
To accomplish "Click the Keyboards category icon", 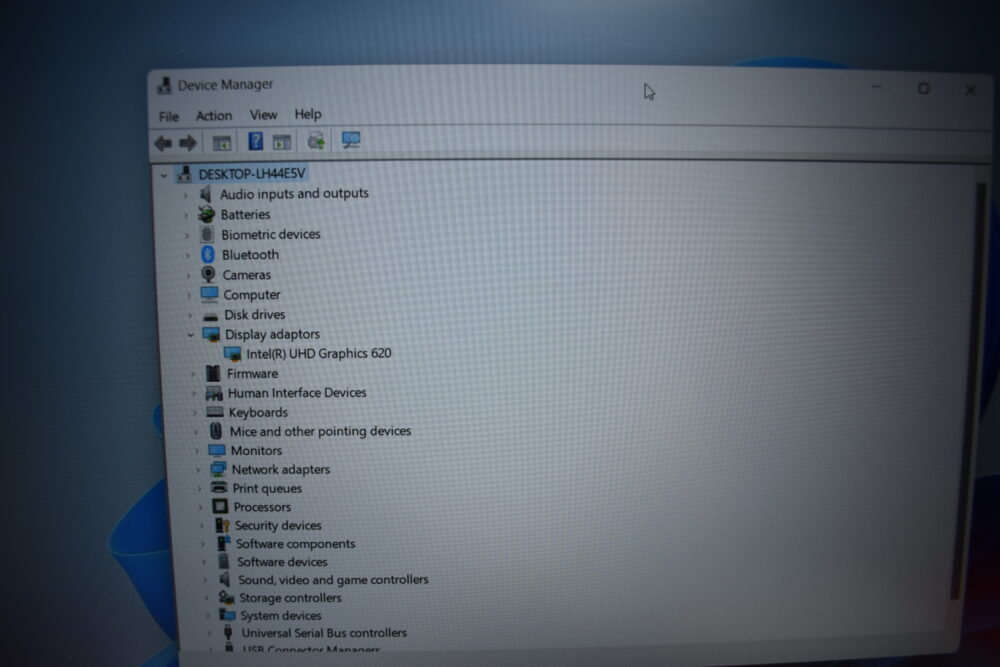I will tap(215, 412).
